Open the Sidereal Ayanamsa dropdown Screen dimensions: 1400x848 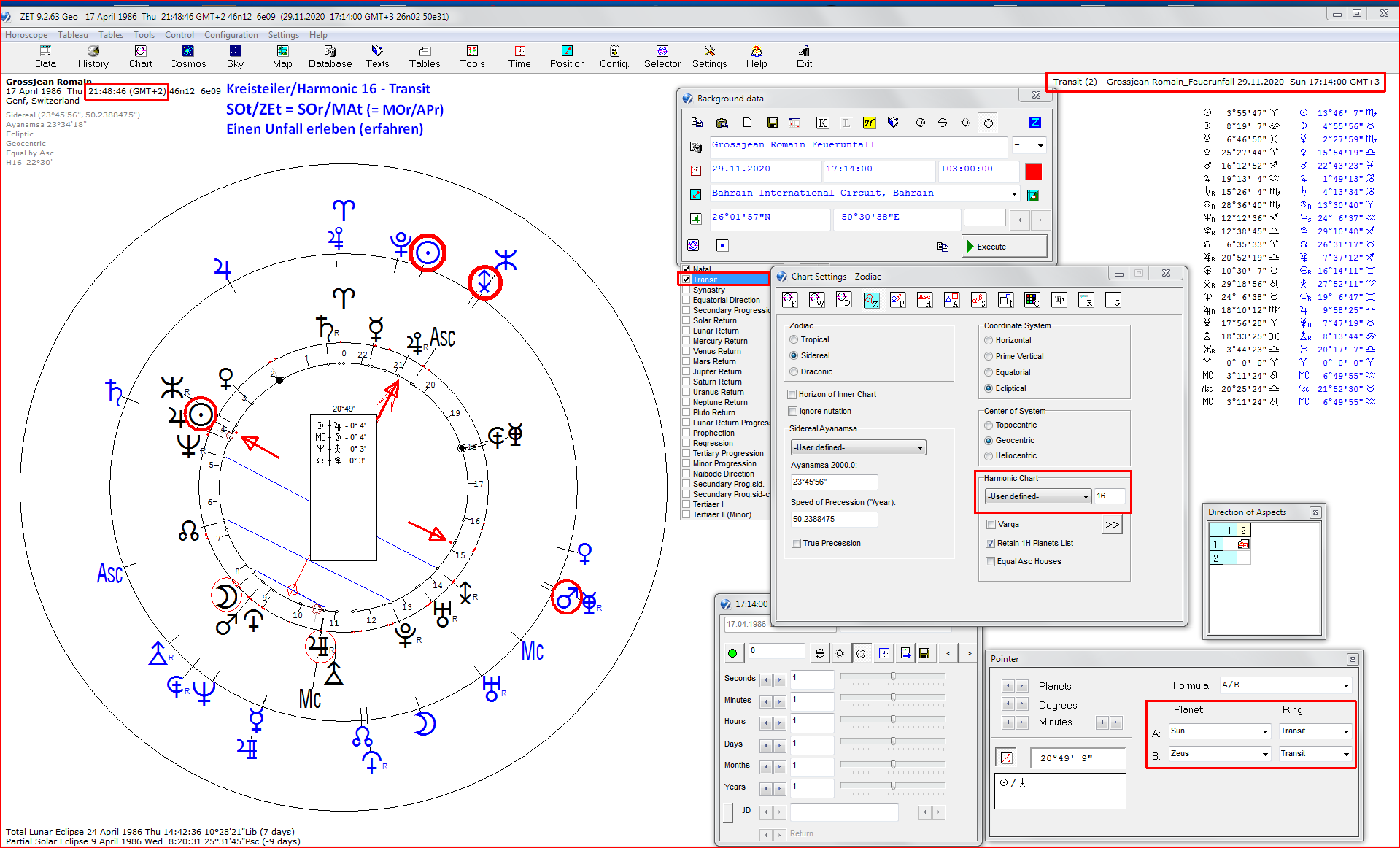[x=858, y=447]
